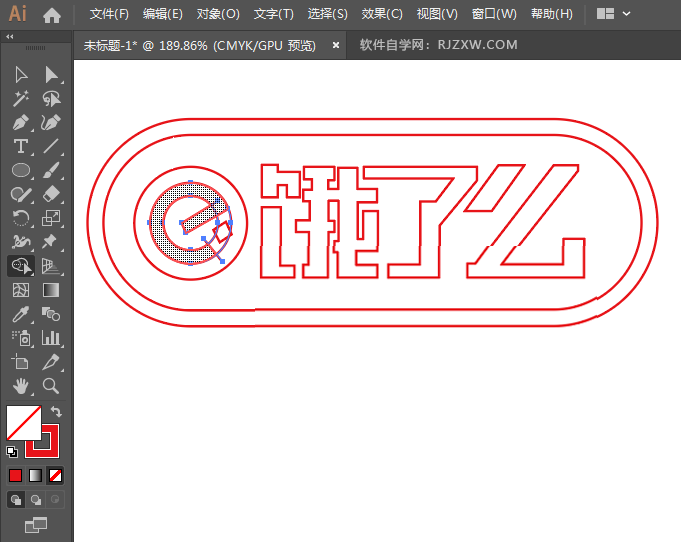The image size is (681, 542).
Task: Select the Direct Selection tool
Action: (51, 75)
